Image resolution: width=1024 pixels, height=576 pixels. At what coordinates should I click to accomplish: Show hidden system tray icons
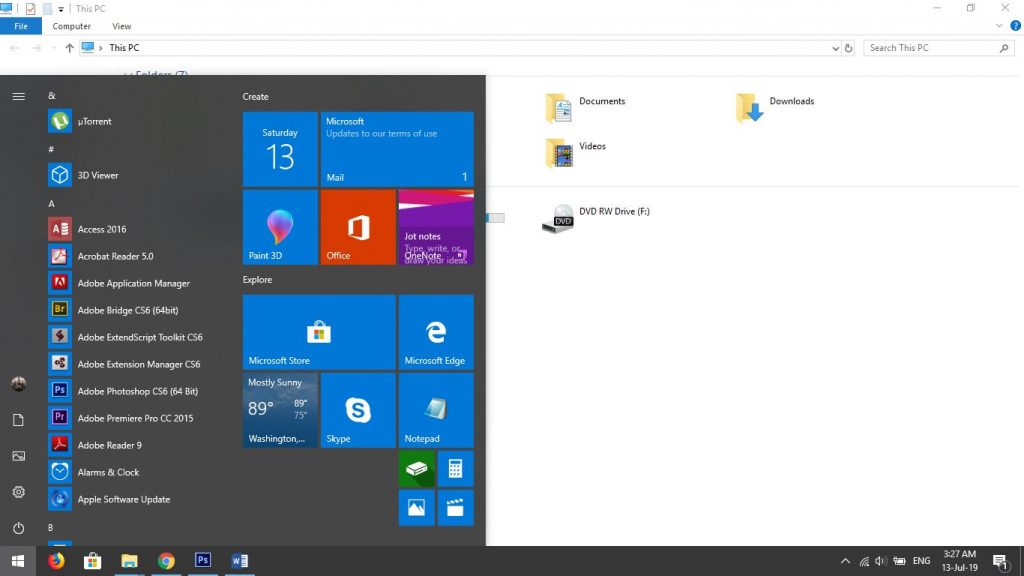pos(845,561)
